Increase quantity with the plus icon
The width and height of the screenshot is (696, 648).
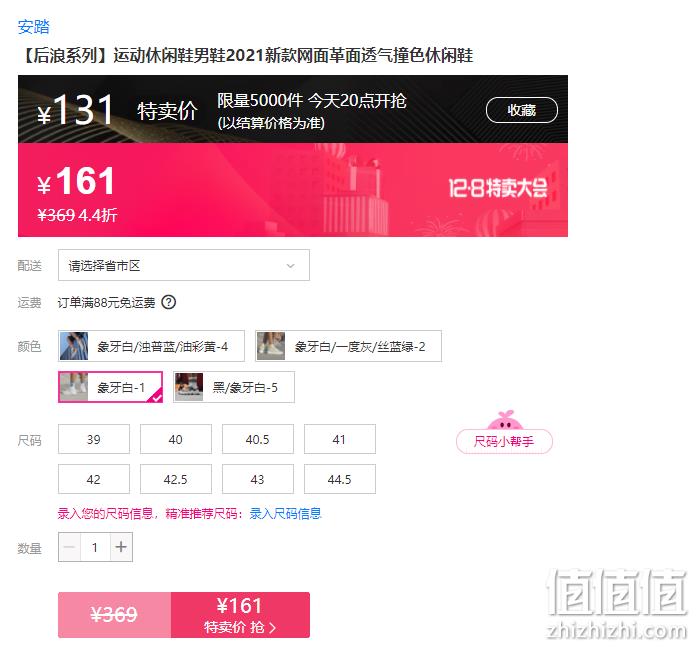tap(121, 547)
